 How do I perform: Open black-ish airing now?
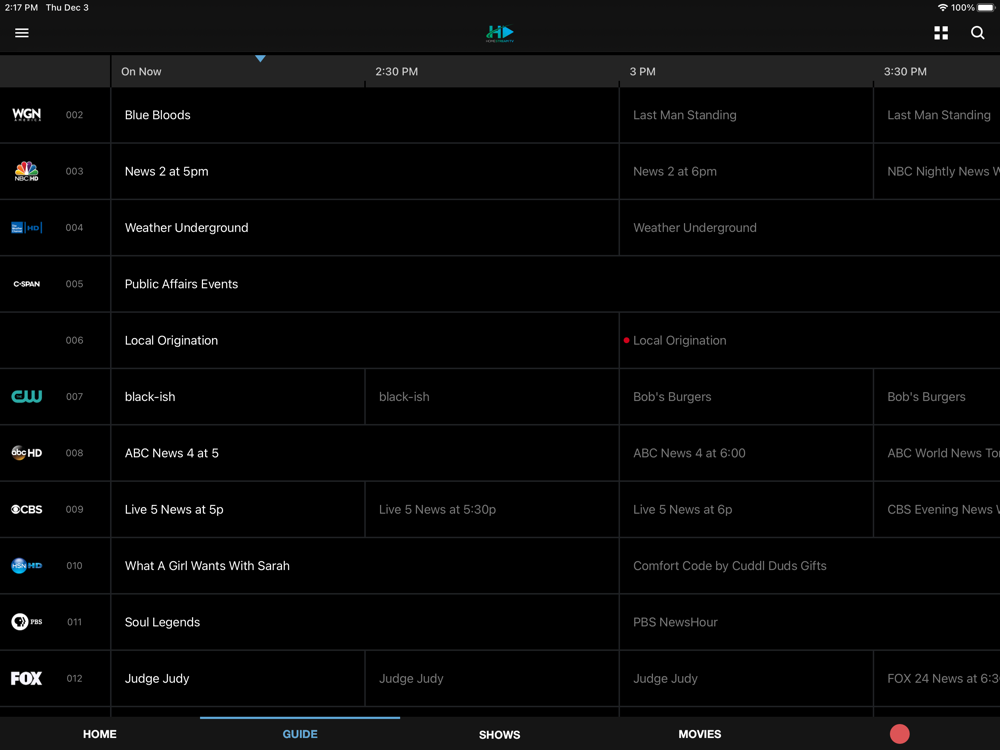tap(238, 397)
